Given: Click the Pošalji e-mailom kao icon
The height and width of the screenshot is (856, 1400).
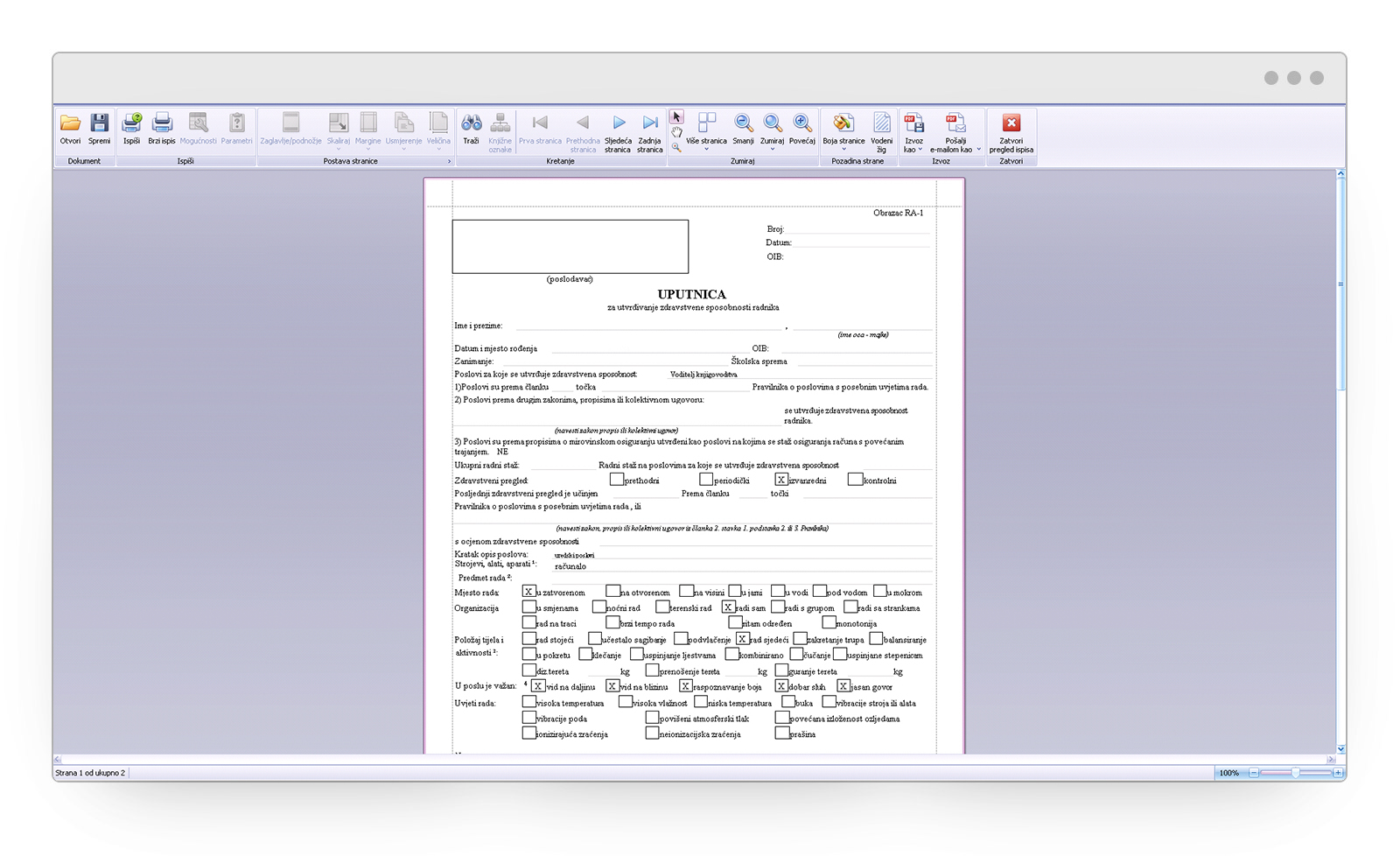Looking at the screenshot, I should [x=955, y=123].
